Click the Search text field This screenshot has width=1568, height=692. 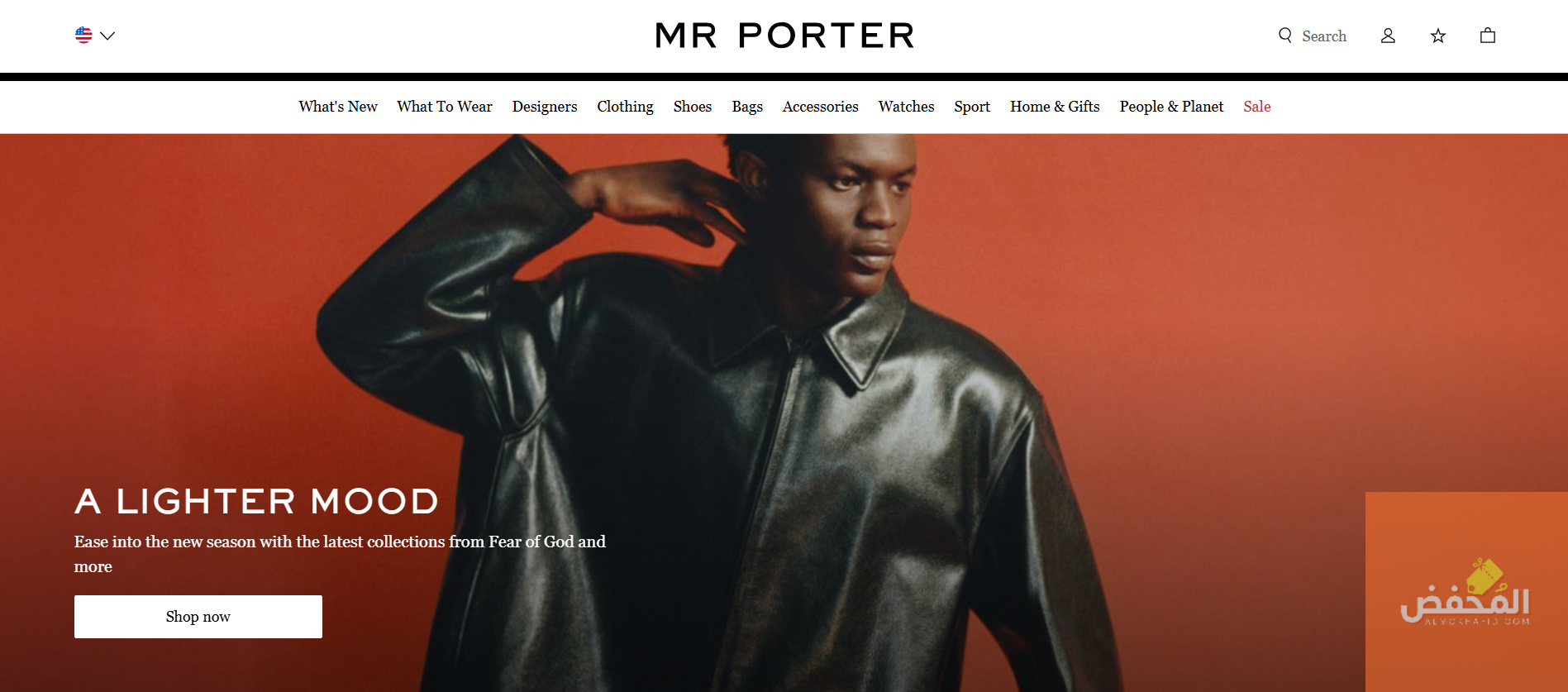click(x=1324, y=36)
